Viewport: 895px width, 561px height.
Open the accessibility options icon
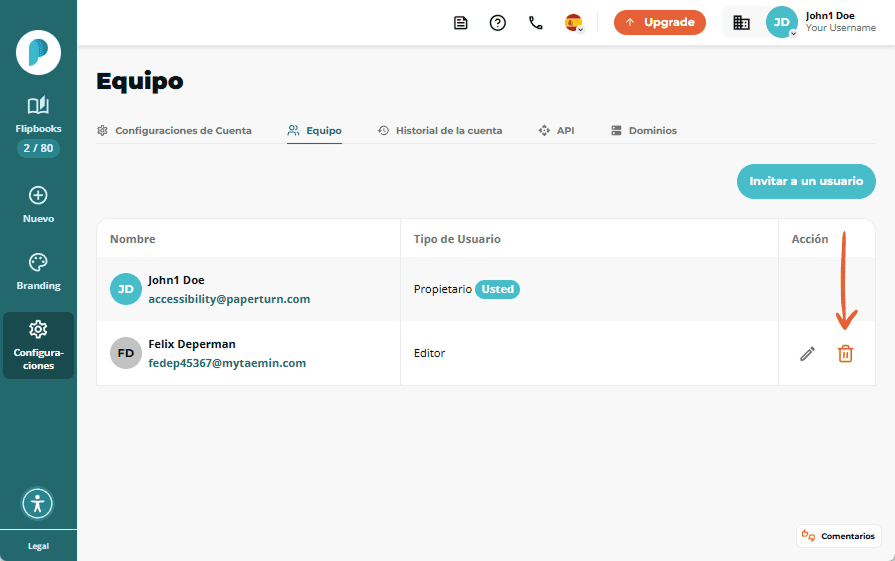[x=38, y=503]
